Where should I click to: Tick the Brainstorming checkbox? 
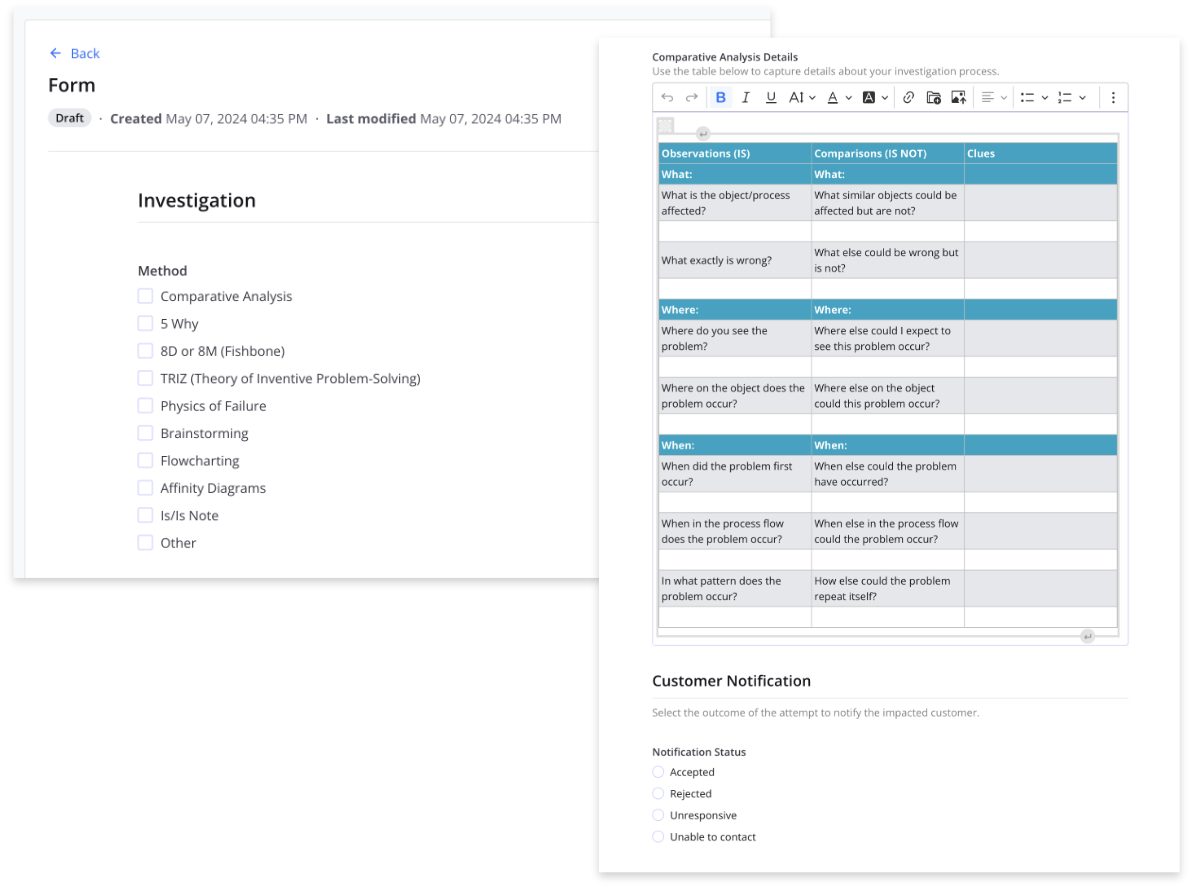click(146, 433)
